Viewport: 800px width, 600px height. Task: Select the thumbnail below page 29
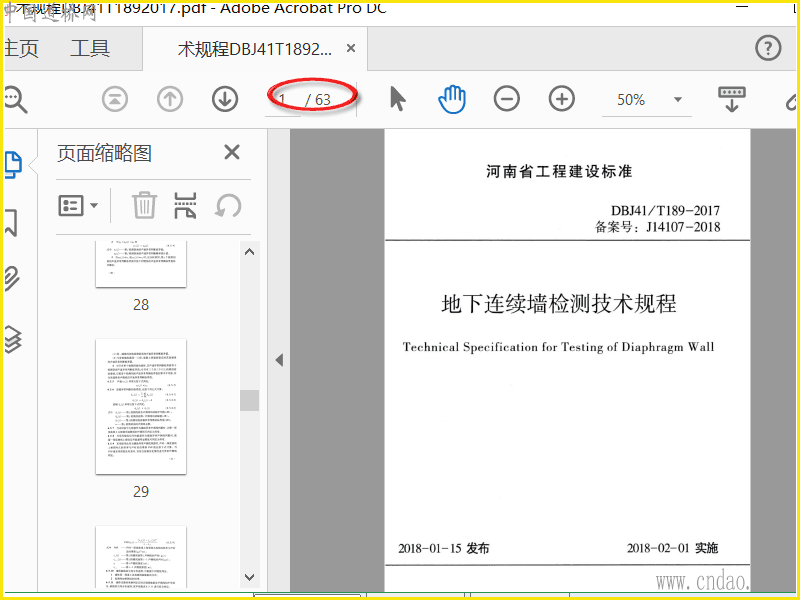(x=141, y=557)
